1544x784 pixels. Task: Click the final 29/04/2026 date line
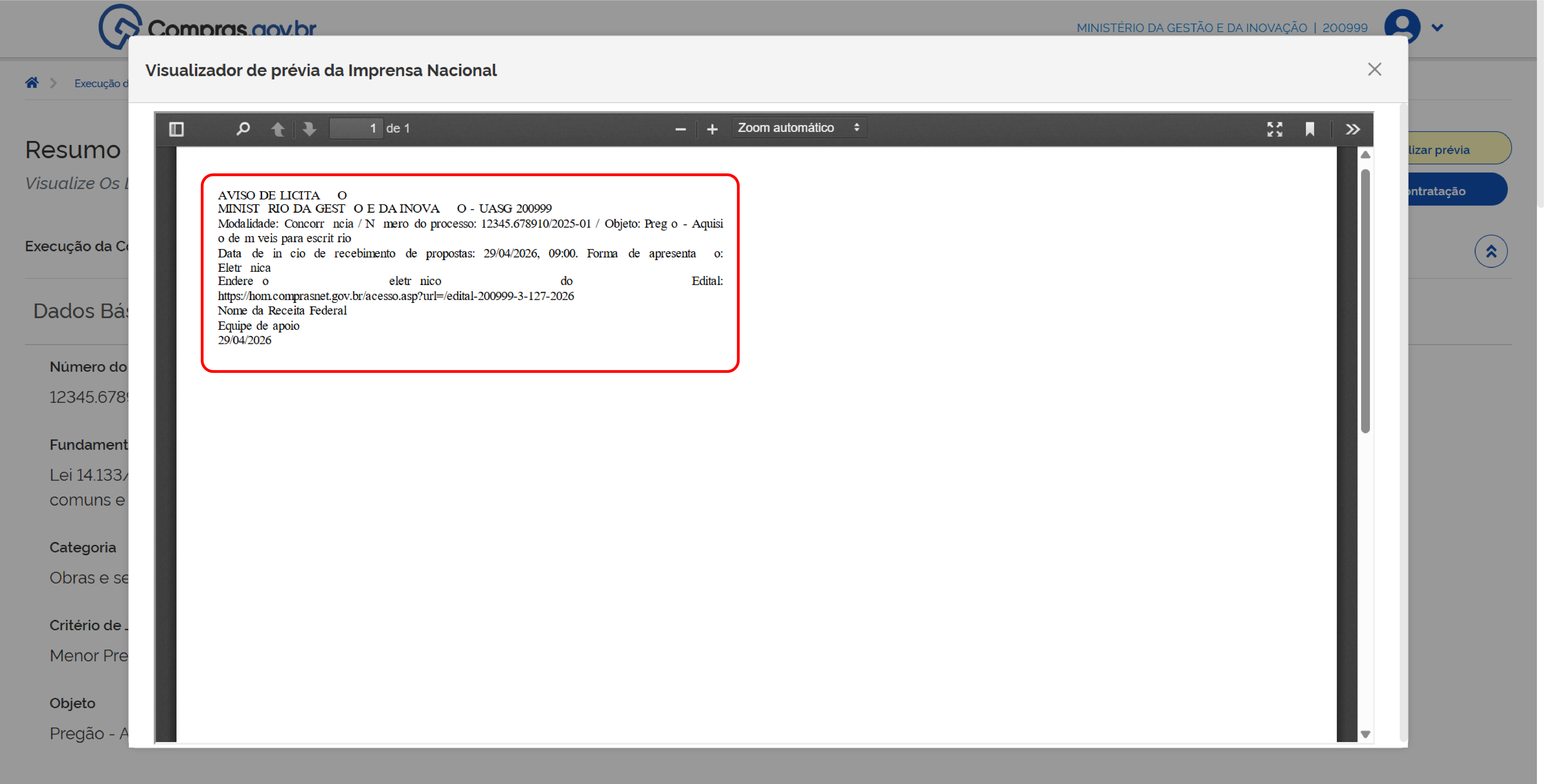(244, 340)
